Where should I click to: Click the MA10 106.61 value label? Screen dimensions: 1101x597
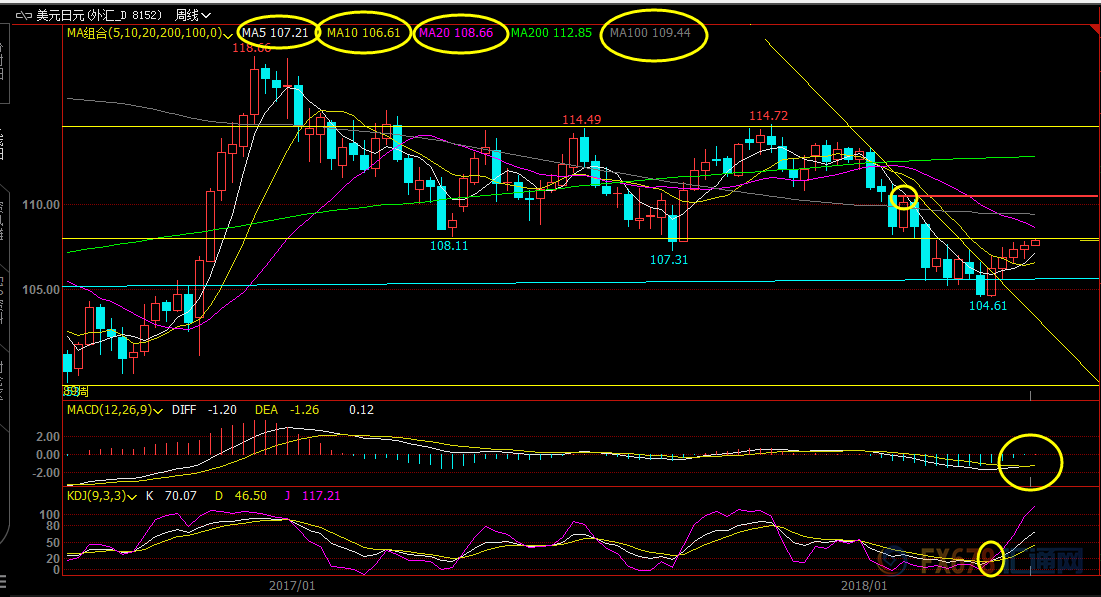pos(363,33)
